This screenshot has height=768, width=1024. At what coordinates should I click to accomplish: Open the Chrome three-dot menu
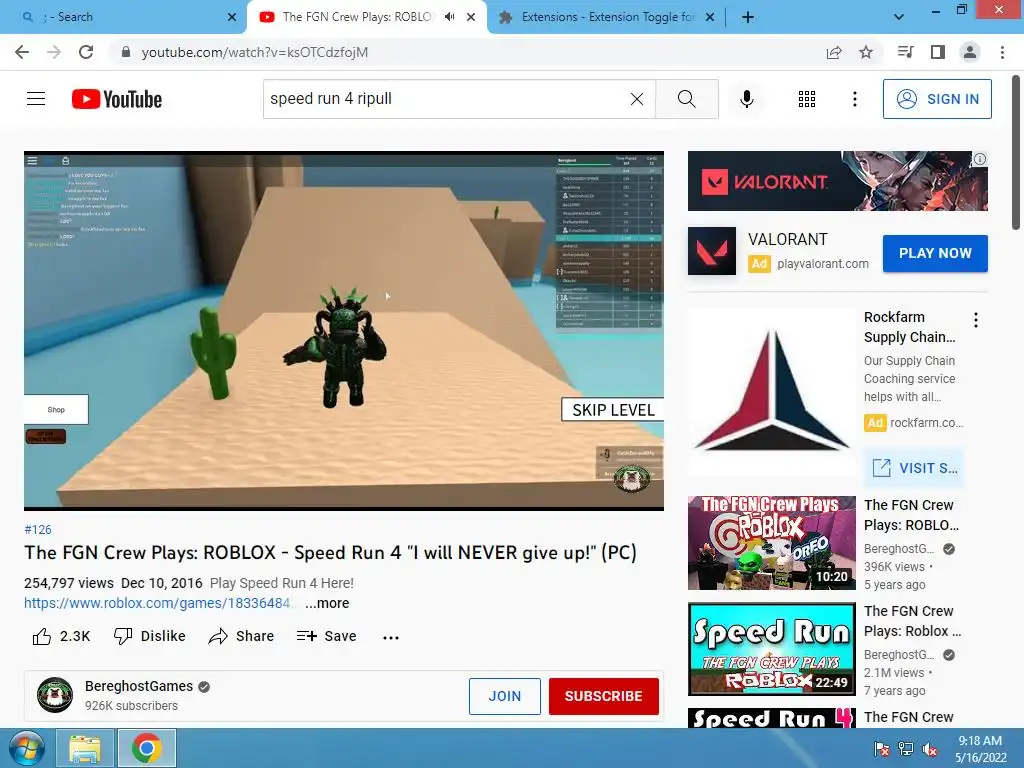(x=1002, y=52)
